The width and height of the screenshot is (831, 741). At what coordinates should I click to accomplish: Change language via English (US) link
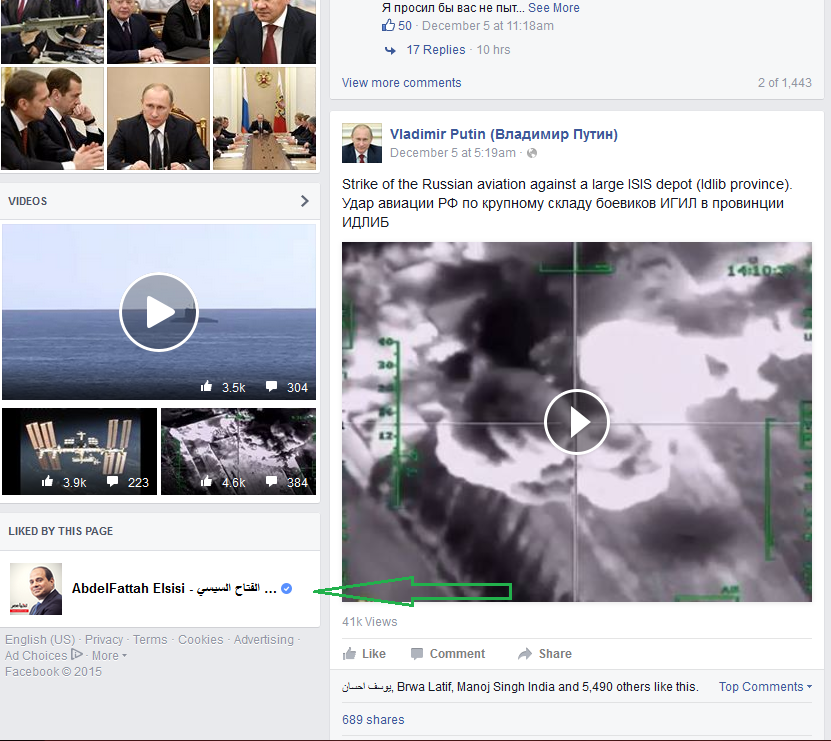40,640
